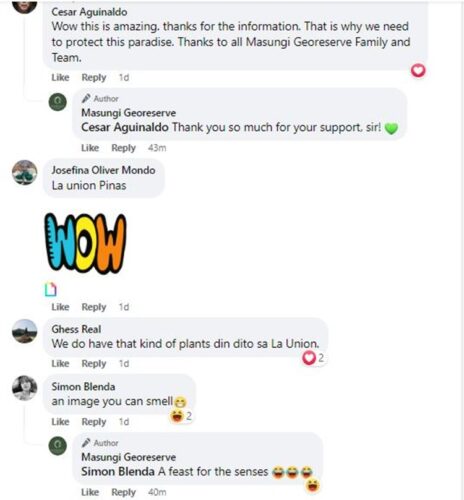
Task: Like the 'A feast for the senses' reply
Action: pos(90,492)
